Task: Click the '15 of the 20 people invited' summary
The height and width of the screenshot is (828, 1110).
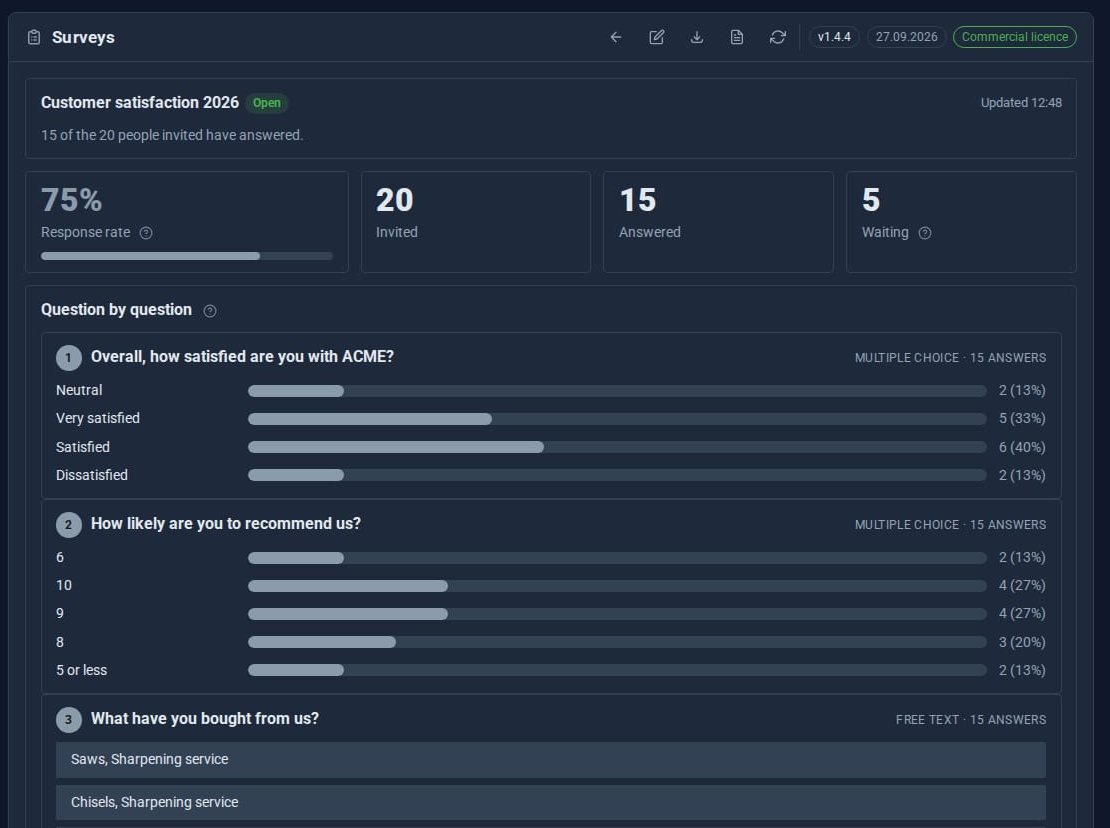Action: click(x=172, y=135)
